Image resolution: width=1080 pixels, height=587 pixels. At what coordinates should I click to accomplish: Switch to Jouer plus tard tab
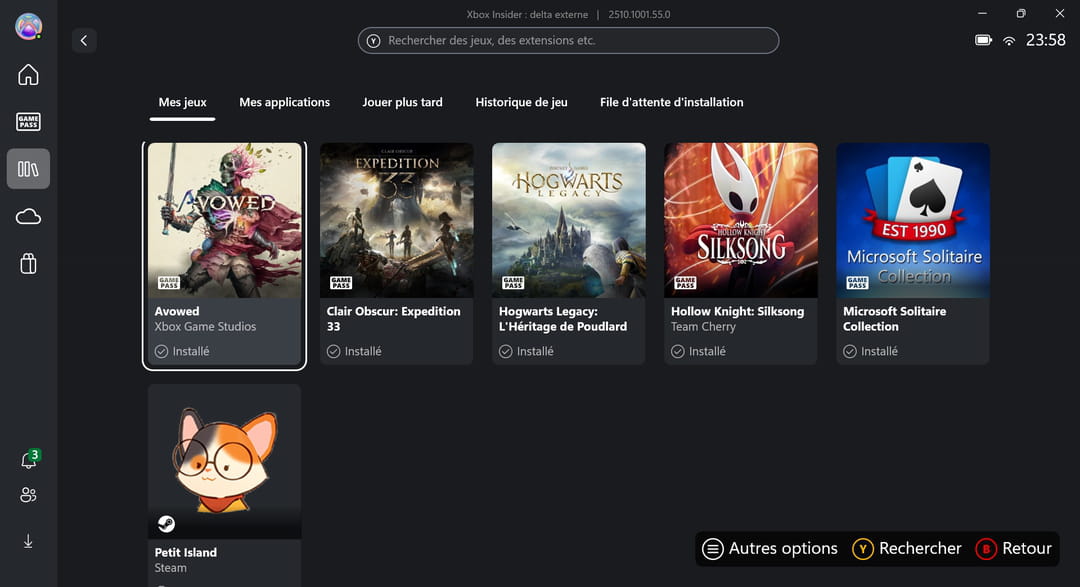tap(402, 102)
